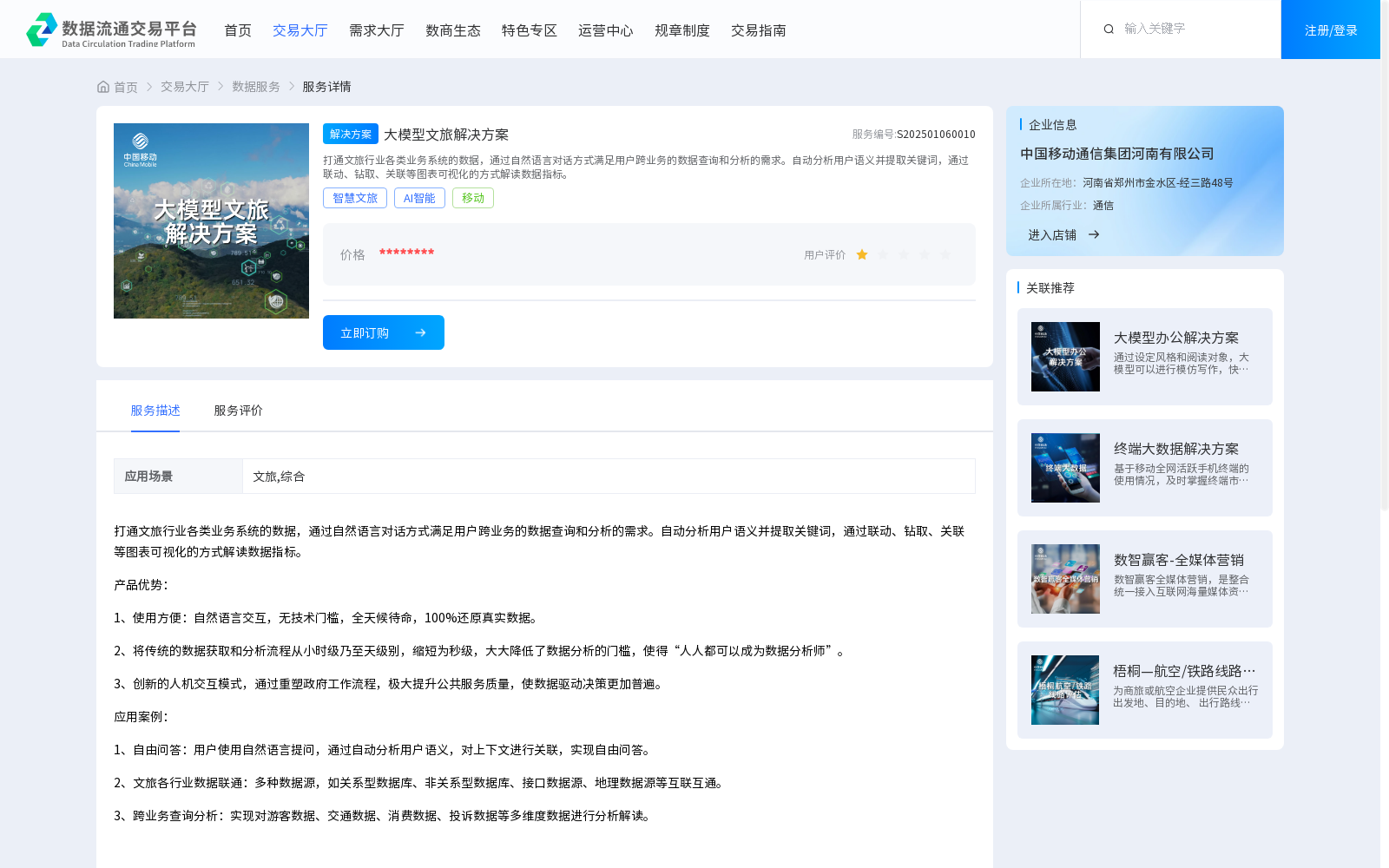Click company name 中国移动通信集团河南有限公司
This screenshot has height=868, width=1389.
point(1117,154)
